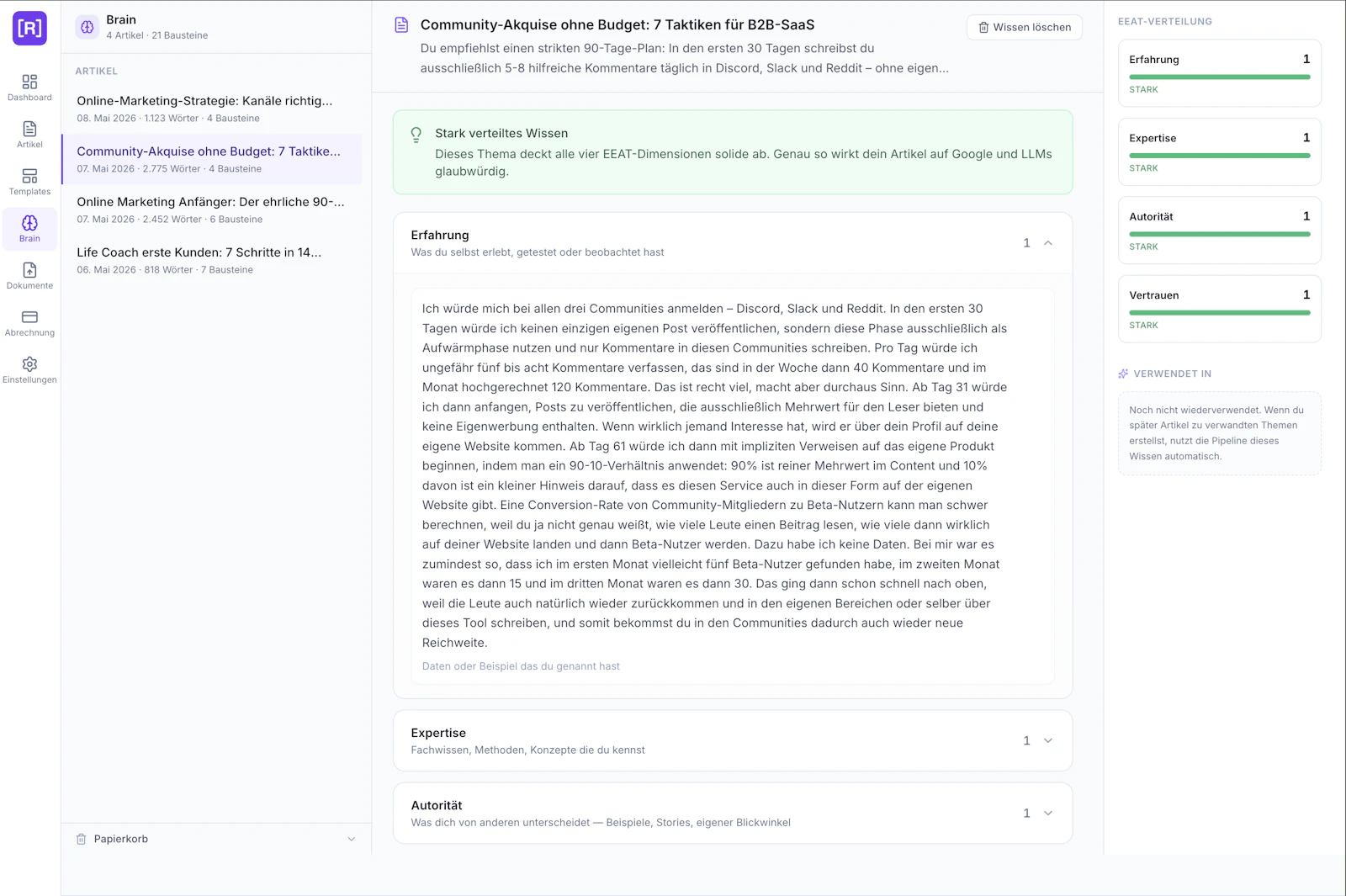The width and height of the screenshot is (1346, 896).
Task: Open Abrechnung billing section
Action: 29,323
